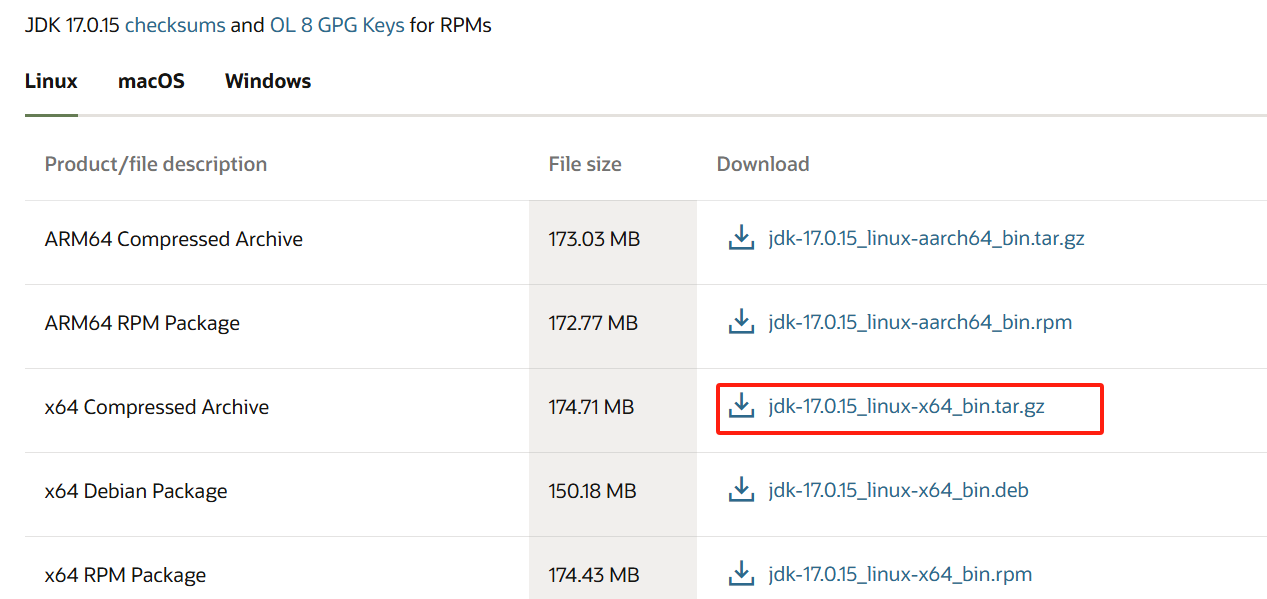Select the x64 RPM Package description
The height and width of the screenshot is (599, 1267).
tap(125, 575)
